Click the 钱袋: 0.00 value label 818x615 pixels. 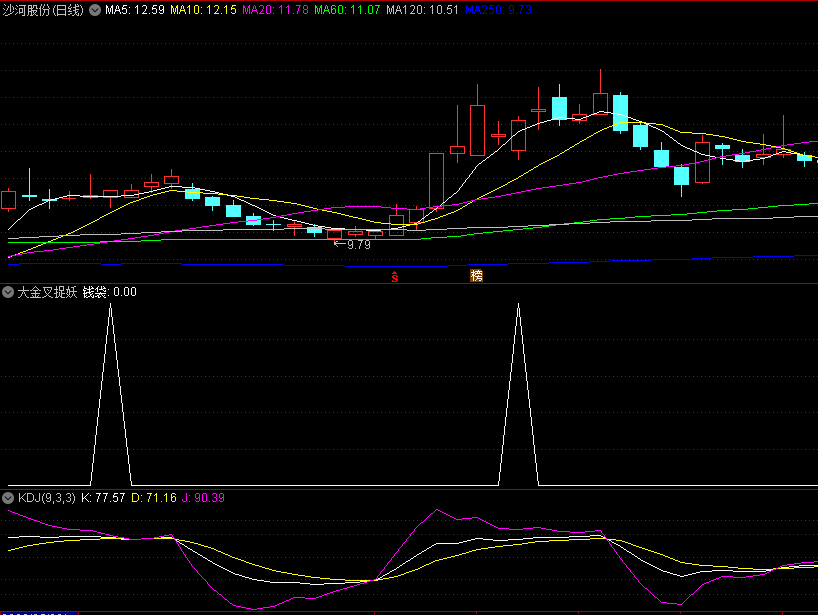(110, 292)
